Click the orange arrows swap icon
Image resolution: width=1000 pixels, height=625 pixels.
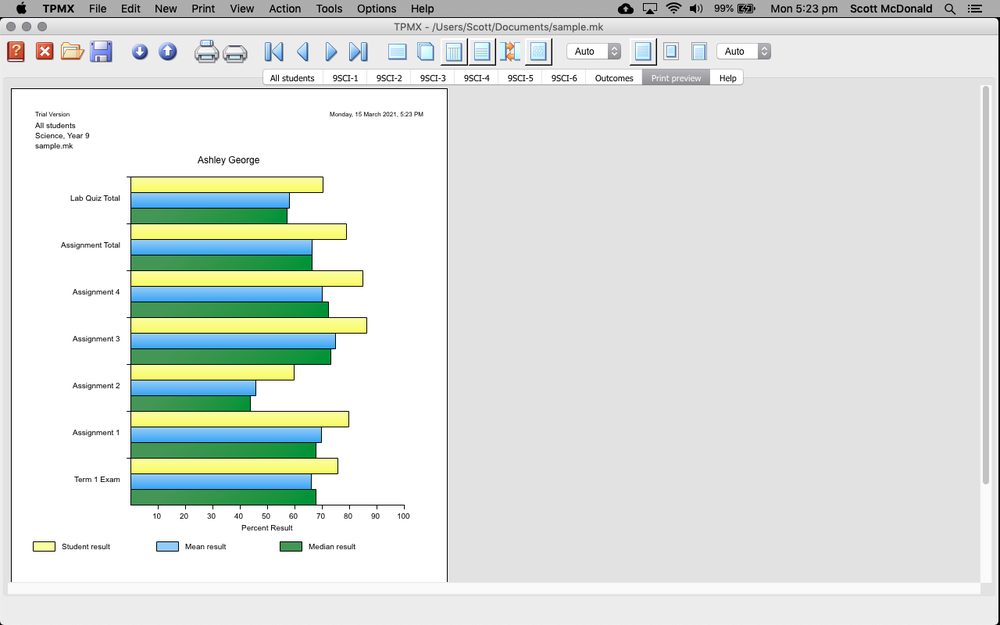pyautogui.click(x=510, y=52)
